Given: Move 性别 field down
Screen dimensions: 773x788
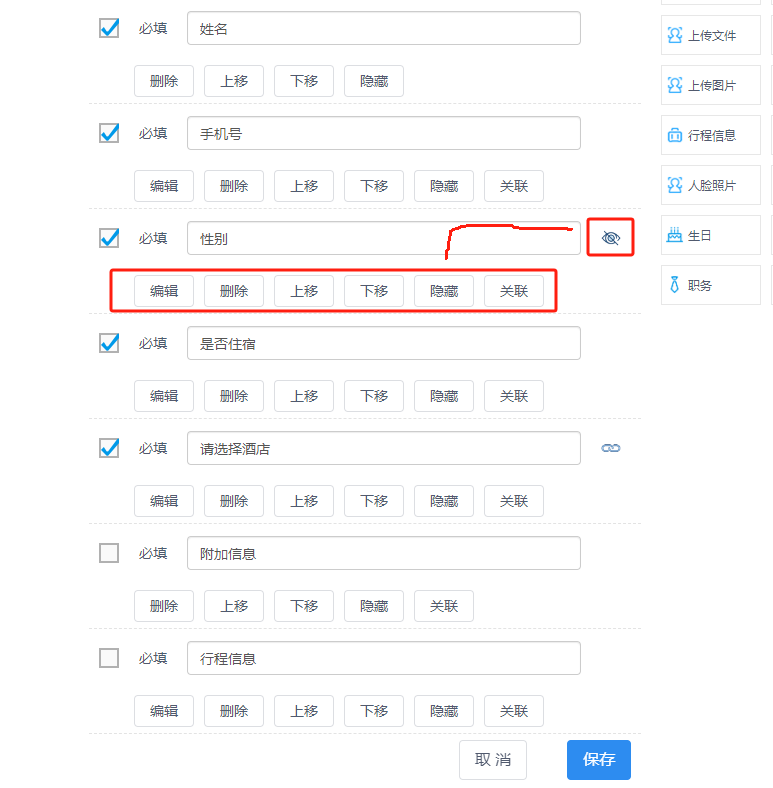Looking at the screenshot, I should click(374, 291).
